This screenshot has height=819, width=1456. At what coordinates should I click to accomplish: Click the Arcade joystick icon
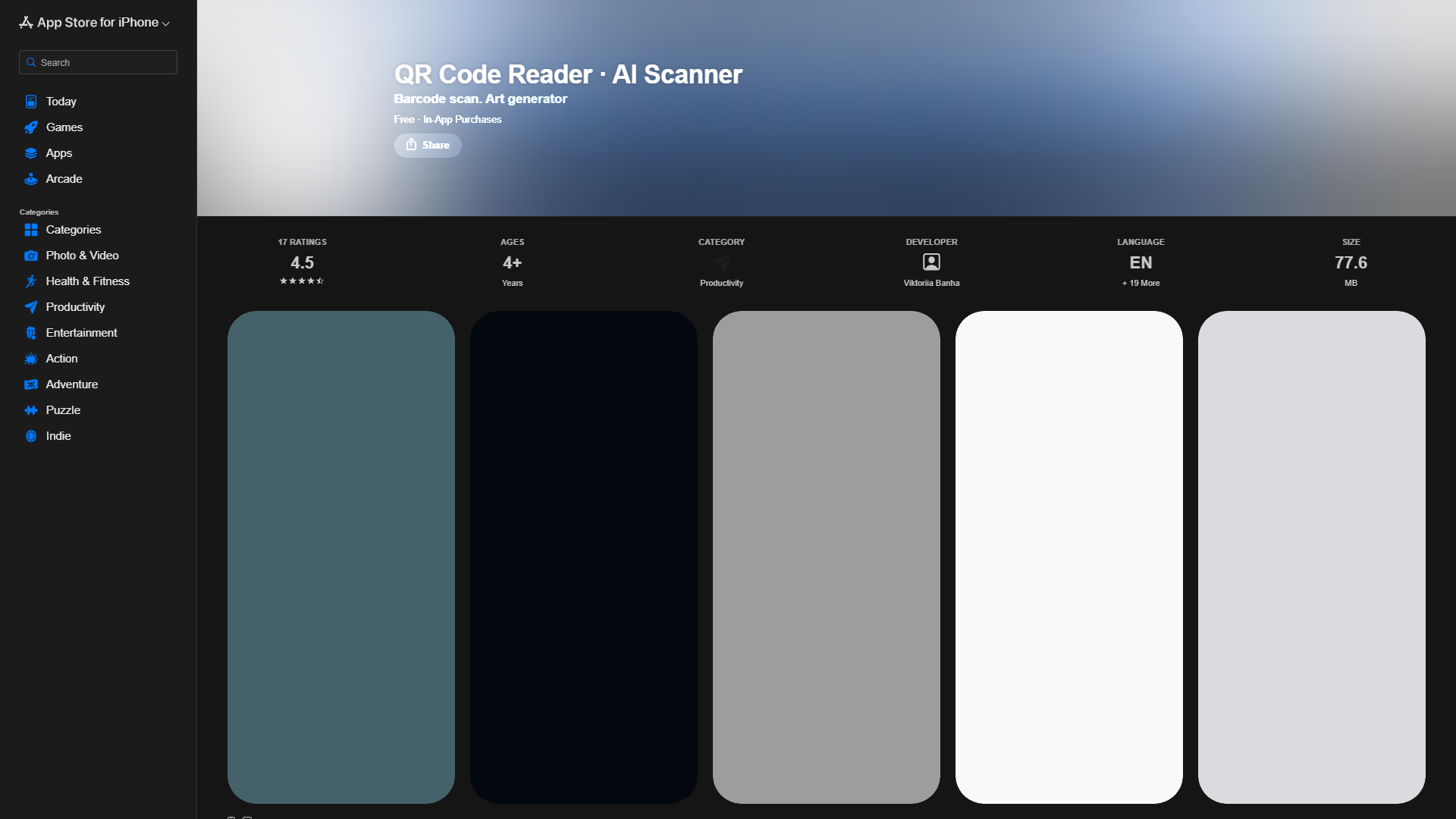pyautogui.click(x=31, y=179)
